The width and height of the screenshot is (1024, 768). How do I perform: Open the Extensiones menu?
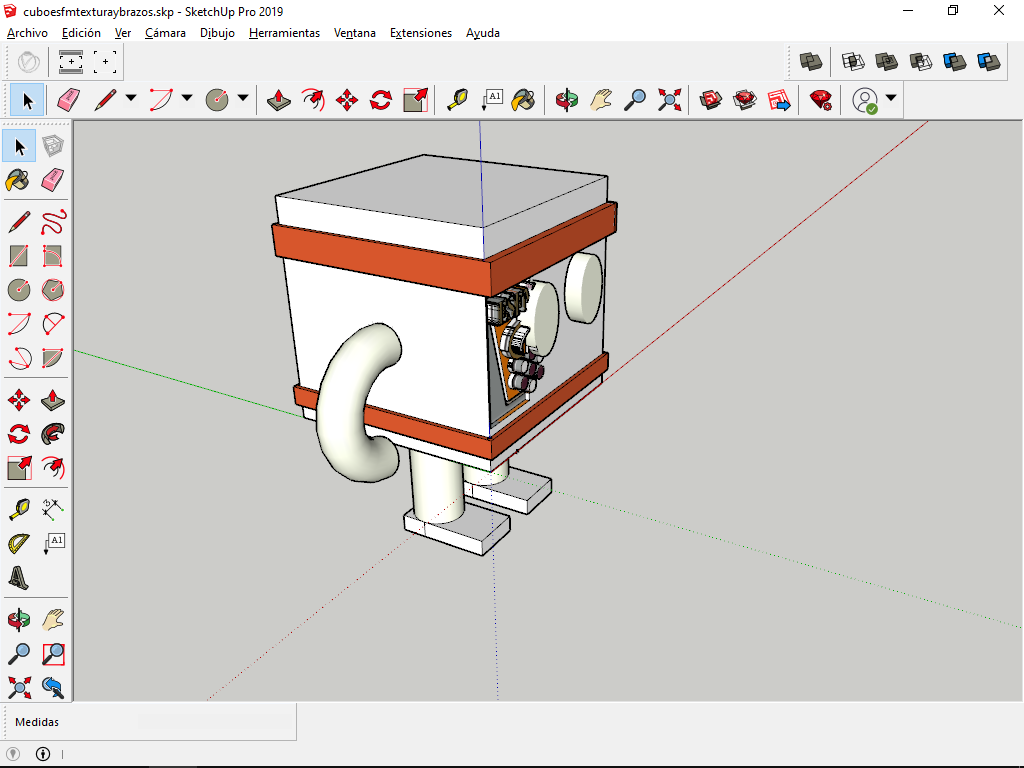[x=420, y=33]
